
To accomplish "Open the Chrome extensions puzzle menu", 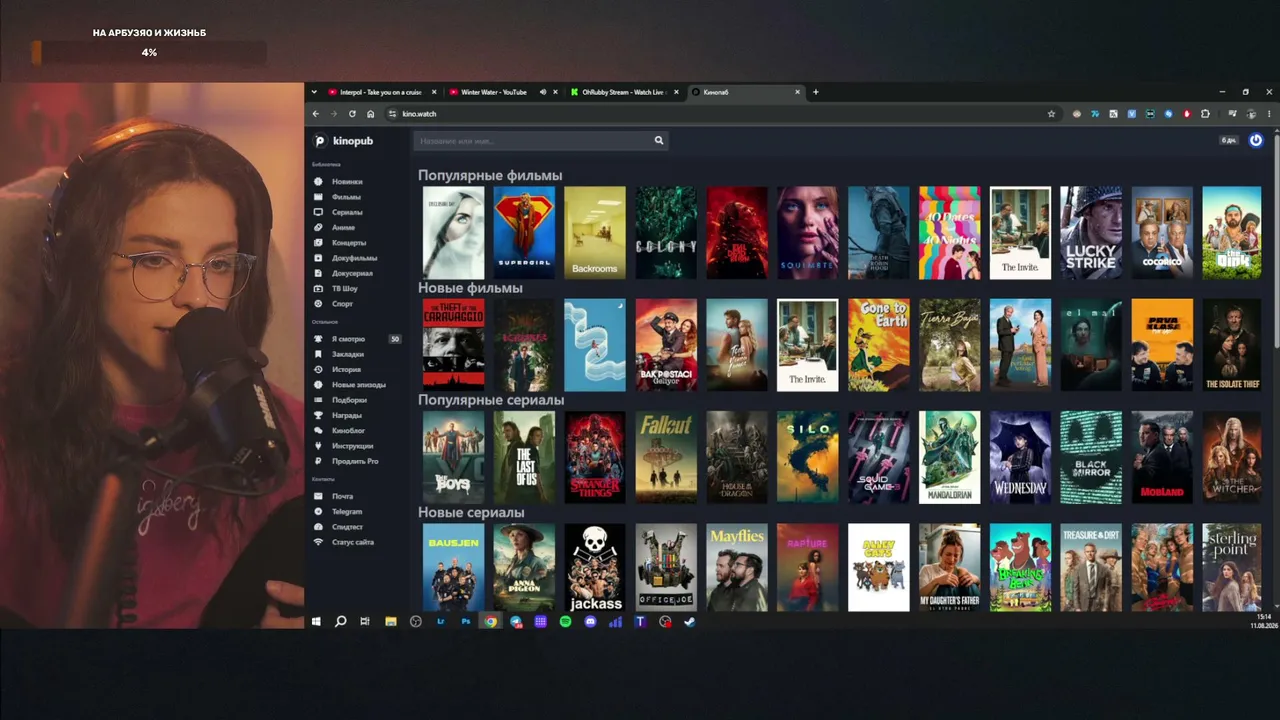I will pyautogui.click(x=1205, y=114).
